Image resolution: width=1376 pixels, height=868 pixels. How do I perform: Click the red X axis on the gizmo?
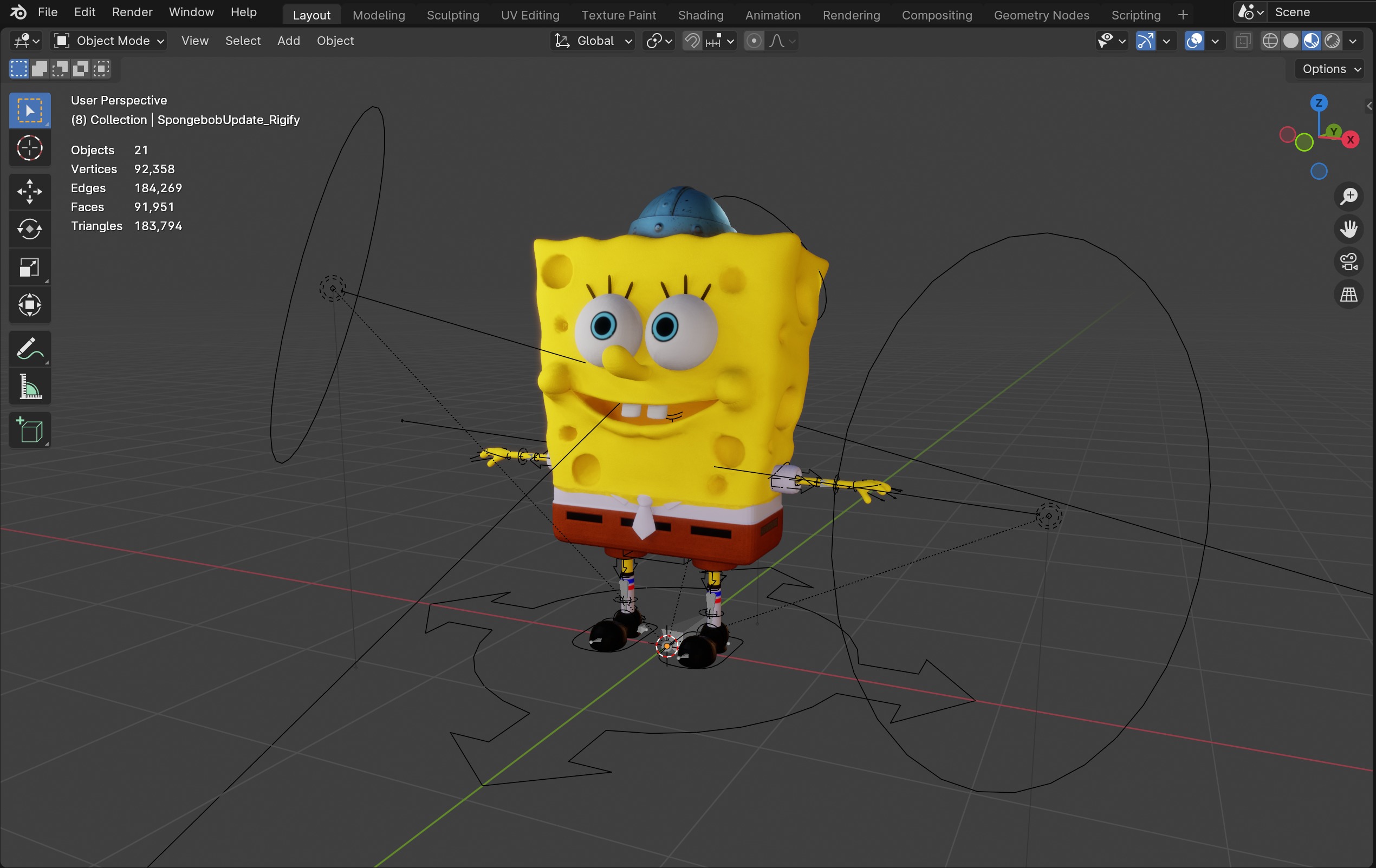click(x=1351, y=139)
